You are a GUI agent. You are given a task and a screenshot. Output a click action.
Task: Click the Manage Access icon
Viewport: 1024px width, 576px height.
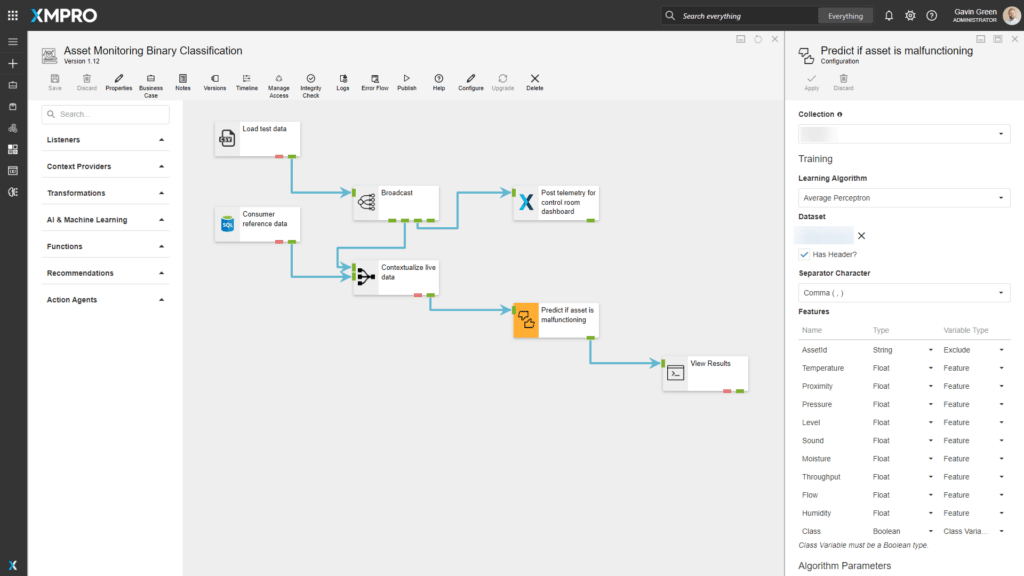click(278, 78)
